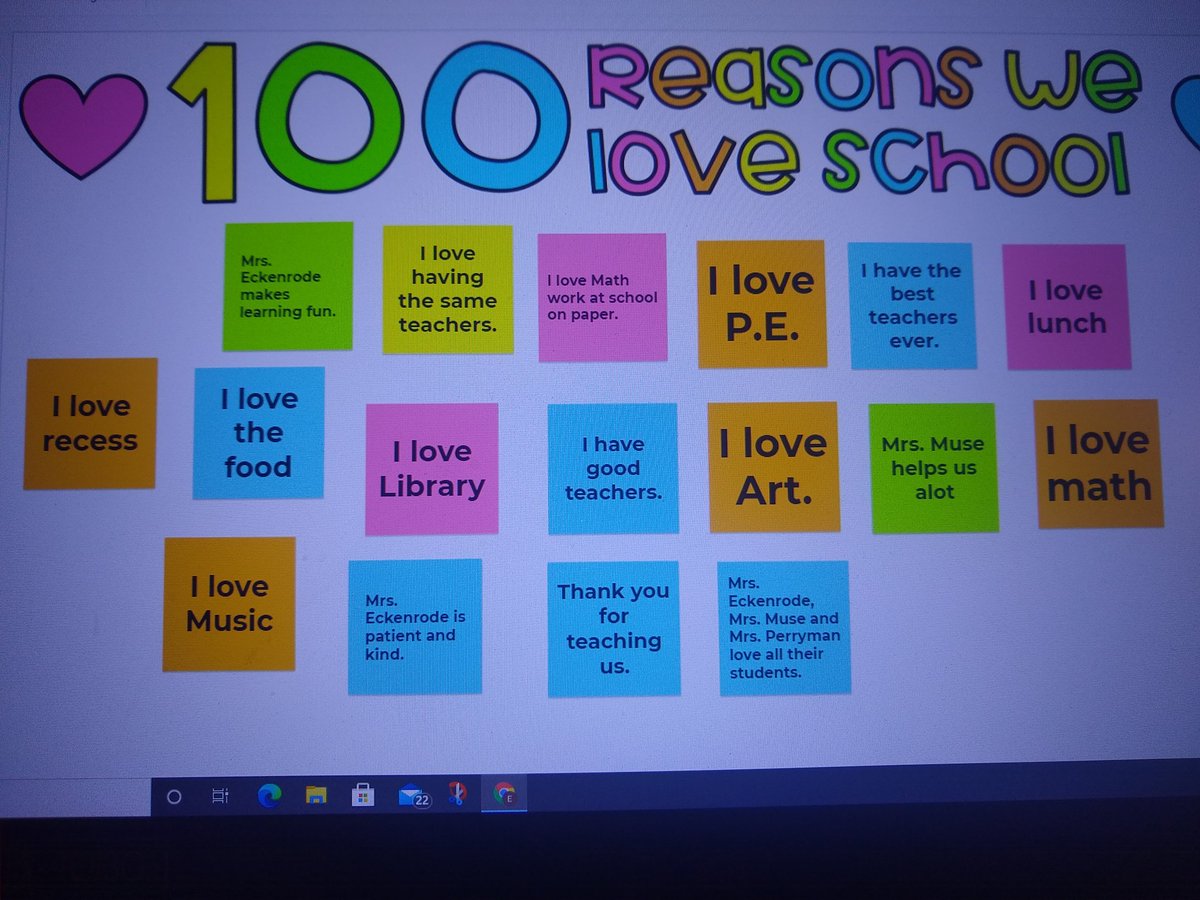Open Mail app with 22 unread badge
1200x900 pixels.
click(413, 797)
